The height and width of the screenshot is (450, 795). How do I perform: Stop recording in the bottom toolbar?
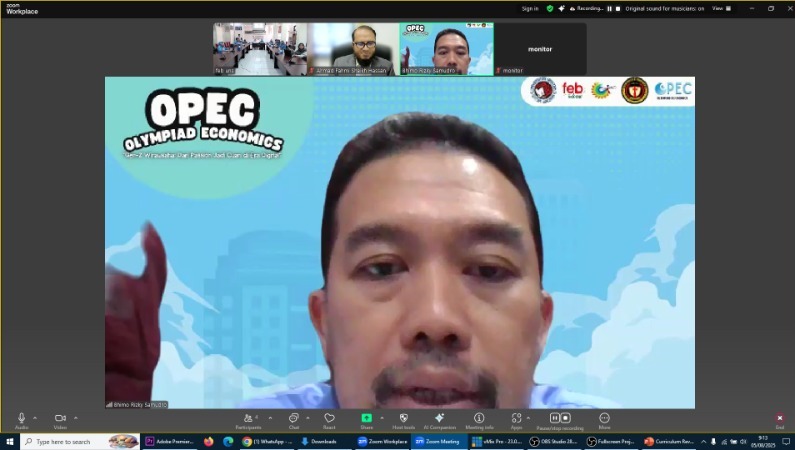click(x=565, y=418)
